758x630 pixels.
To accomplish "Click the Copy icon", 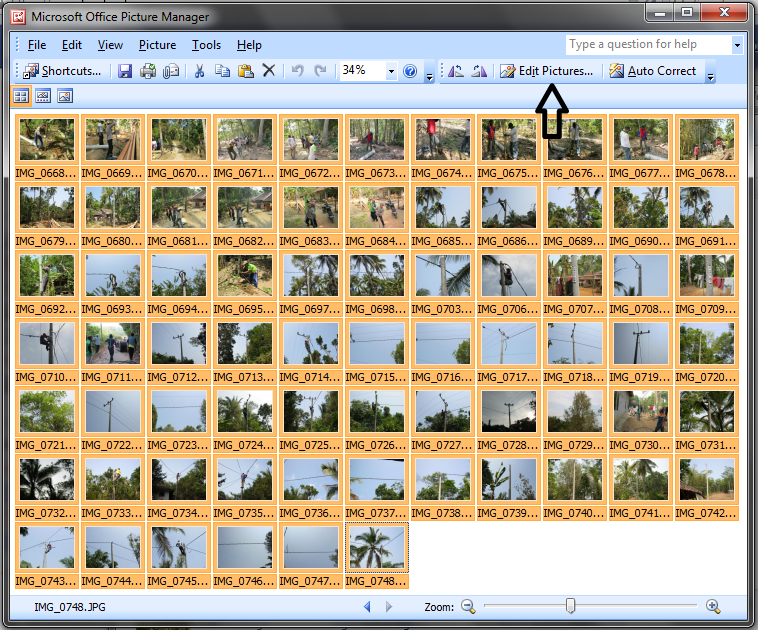I will [x=222, y=71].
